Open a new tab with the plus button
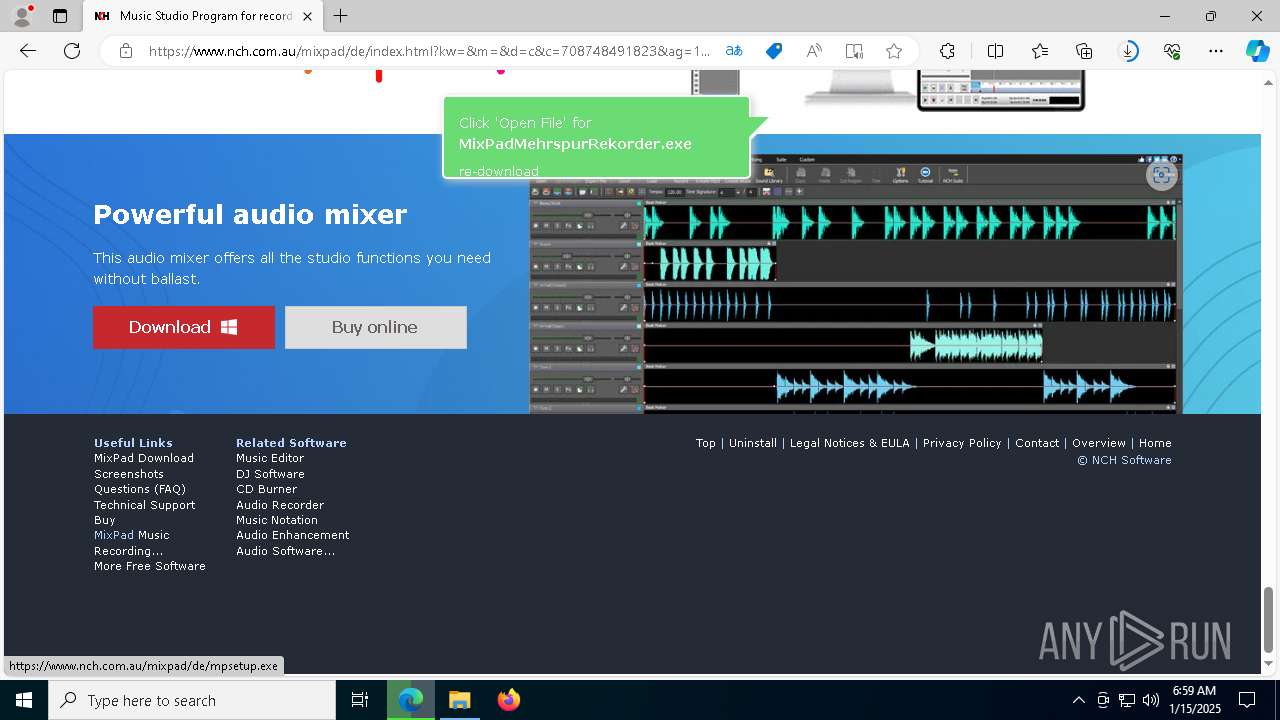Screen dimensions: 1280x720 341,16
